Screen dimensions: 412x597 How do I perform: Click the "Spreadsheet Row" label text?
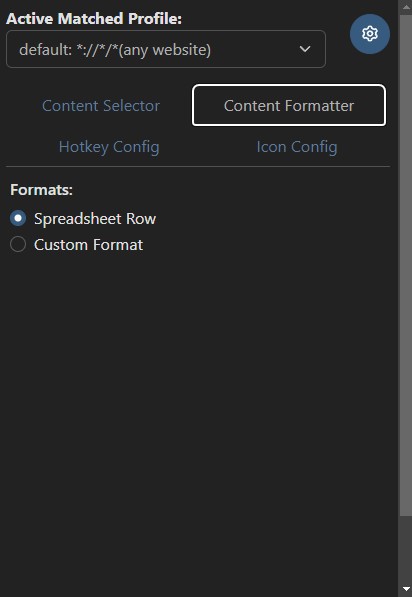tap(95, 219)
